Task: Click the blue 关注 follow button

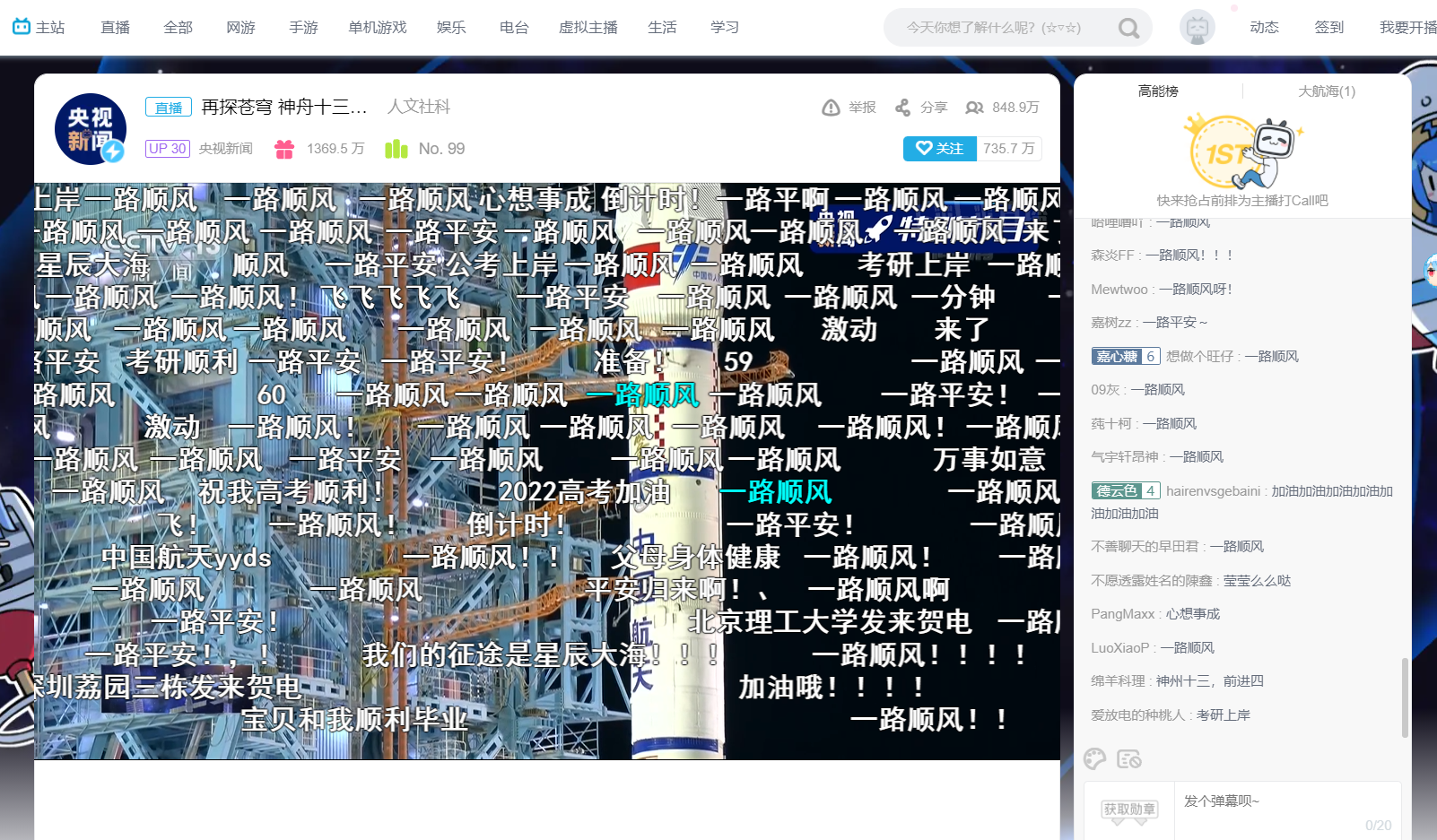Action: point(939,149)
